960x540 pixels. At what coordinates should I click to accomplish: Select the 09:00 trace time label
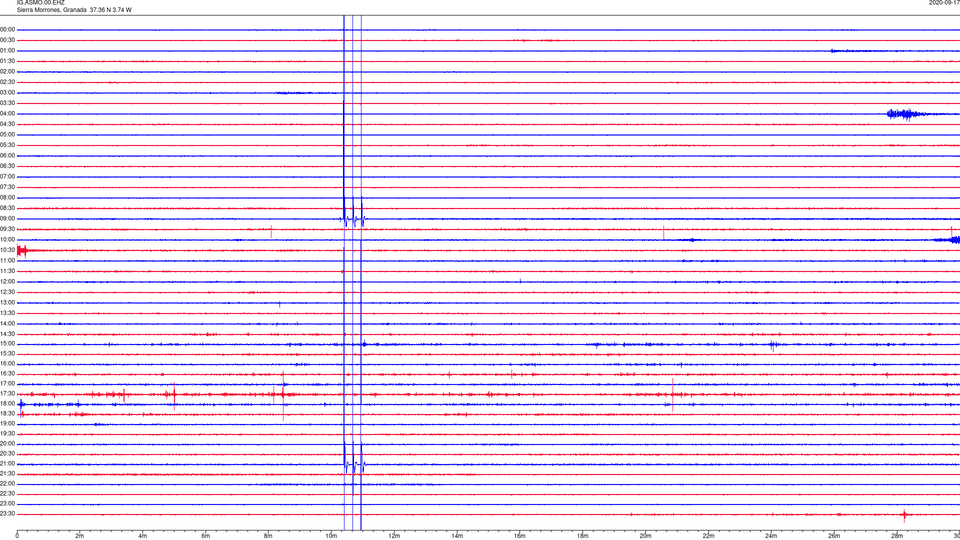tap(7, 219)
